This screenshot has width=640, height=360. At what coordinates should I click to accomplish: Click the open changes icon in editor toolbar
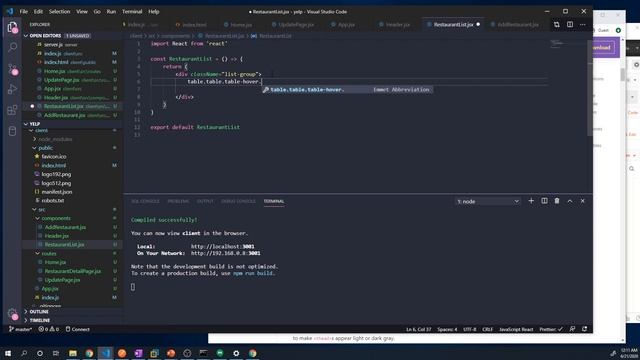(557, 24)
